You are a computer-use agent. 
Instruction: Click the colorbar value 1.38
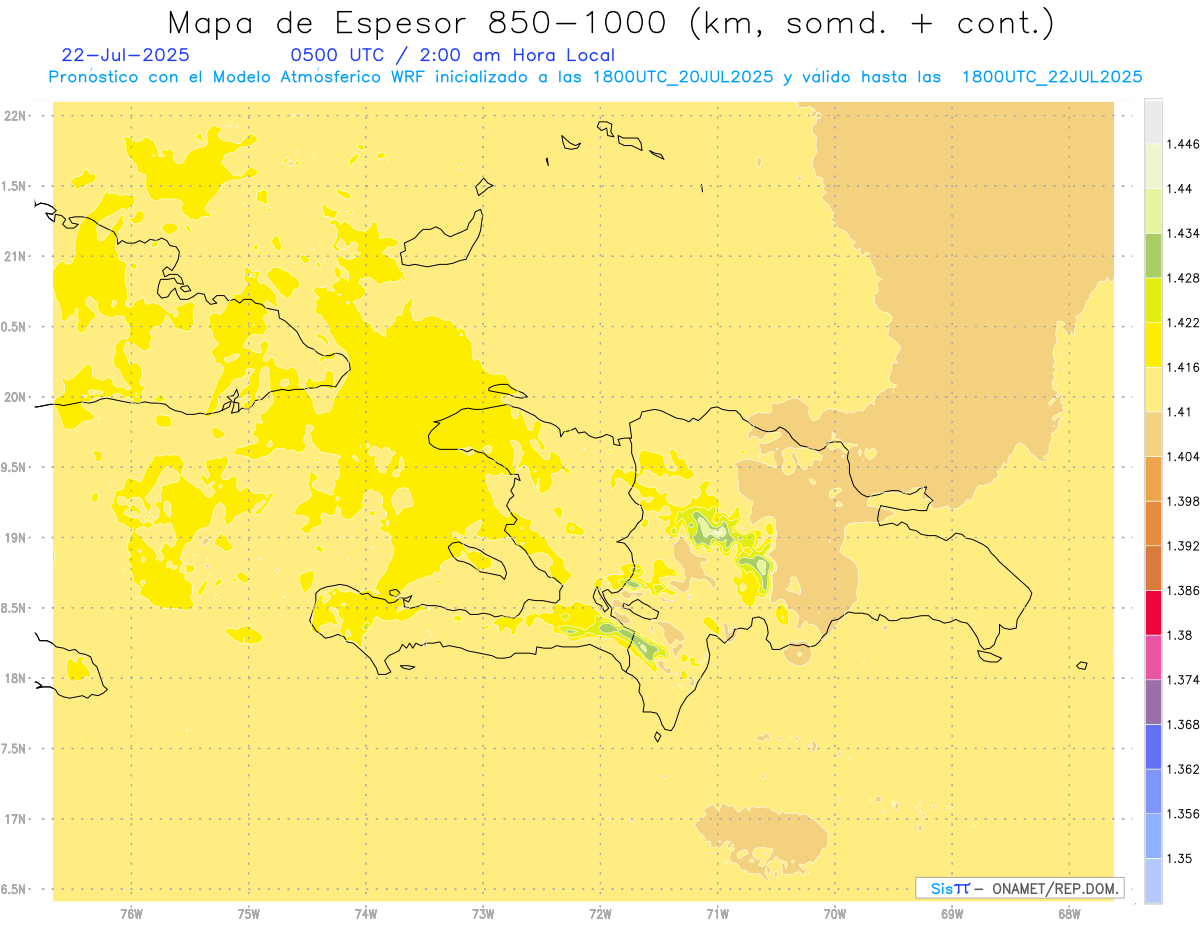pyautogui.click(x=1180, y=635)
